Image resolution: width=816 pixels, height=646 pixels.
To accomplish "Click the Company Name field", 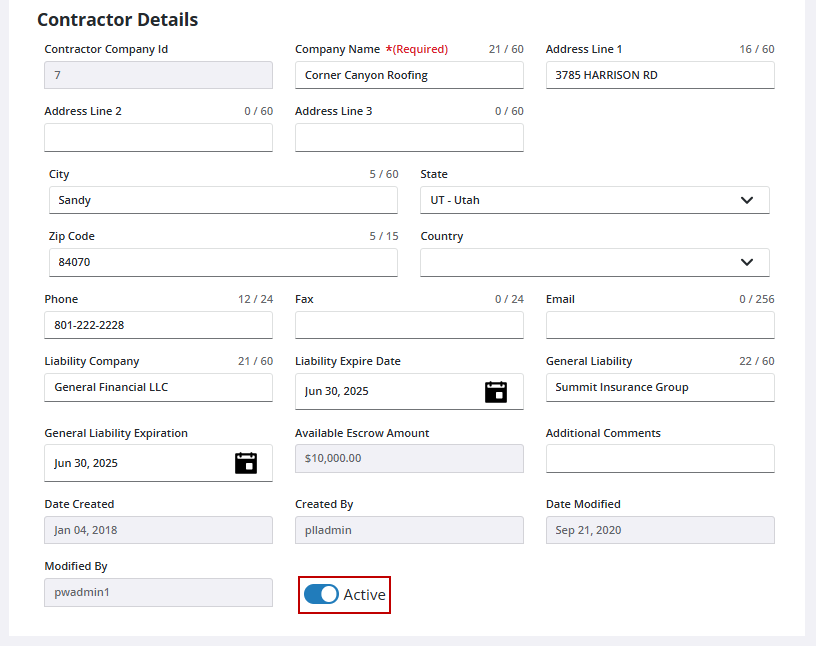I will point(409,75).
